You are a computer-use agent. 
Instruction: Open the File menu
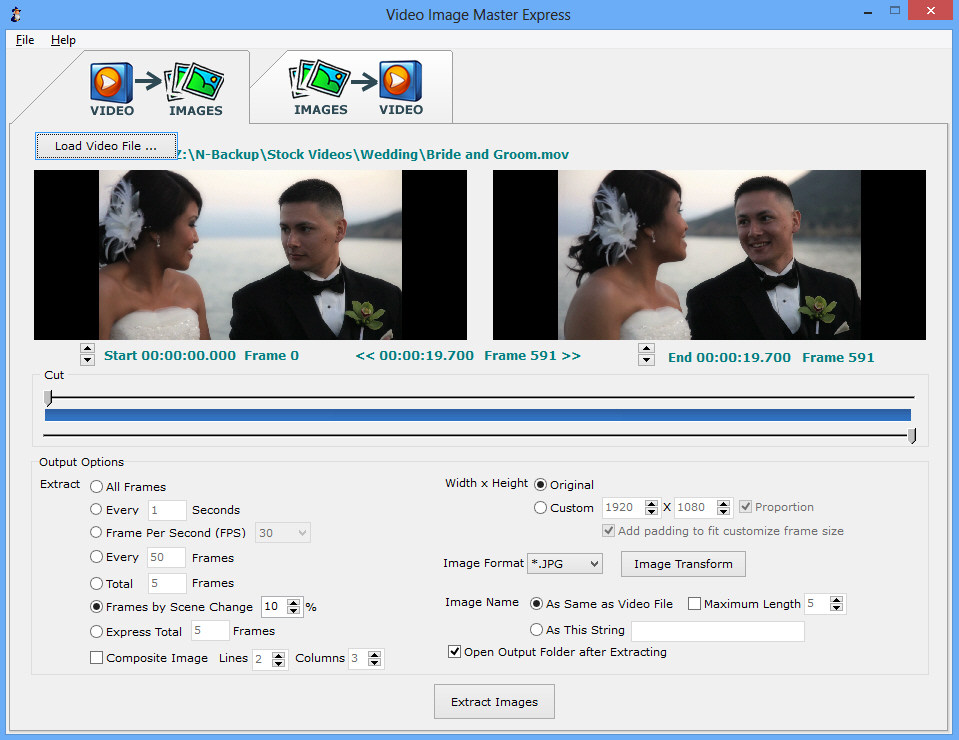point(24,40)
